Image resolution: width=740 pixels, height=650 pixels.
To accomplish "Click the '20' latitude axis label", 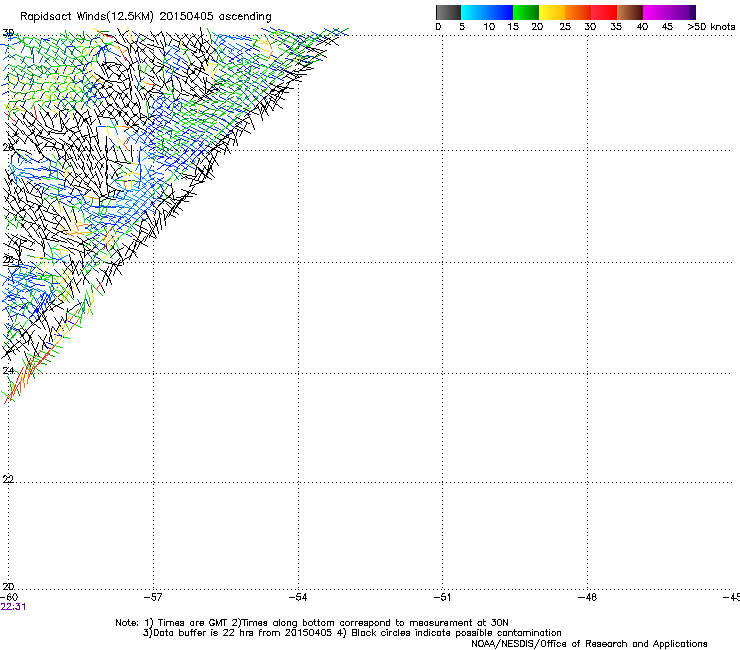I will 8,586.
